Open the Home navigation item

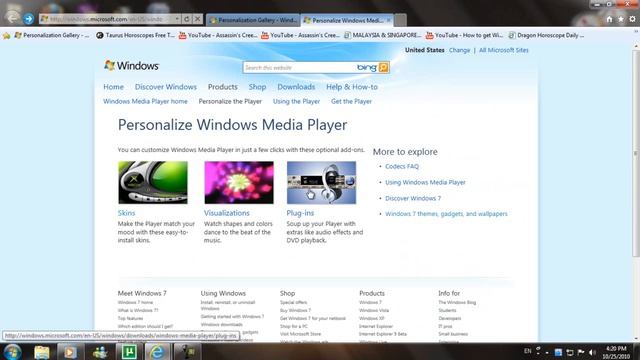(x=113, y=87)
